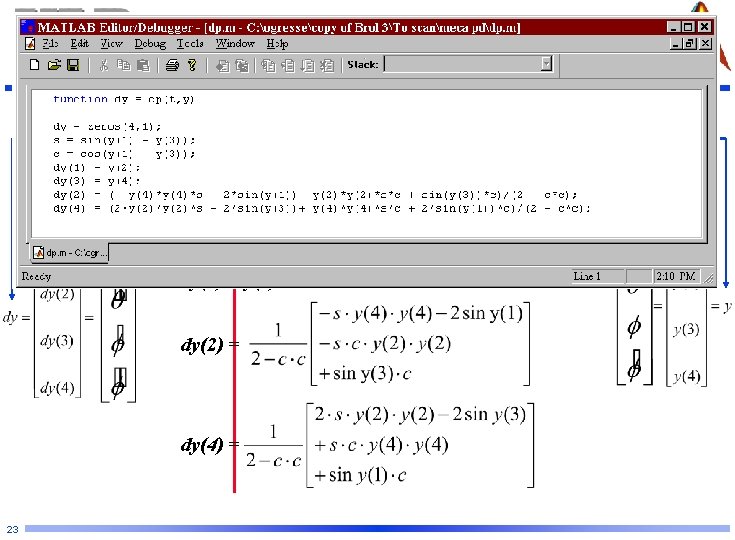The width and height of the screenshot is (735, 540).
Task: Click the 'Ready' status bar text
Action: click(x=36, y=276)
